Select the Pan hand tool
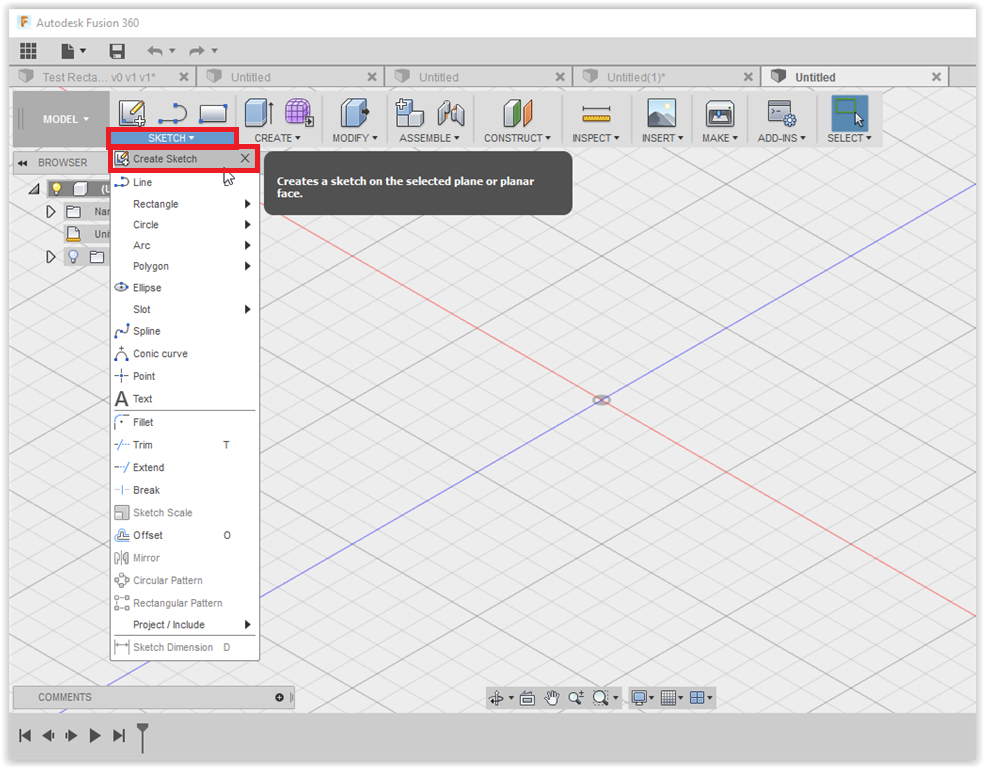Viewport: 984px width, 768px height. tap(551, 698)
